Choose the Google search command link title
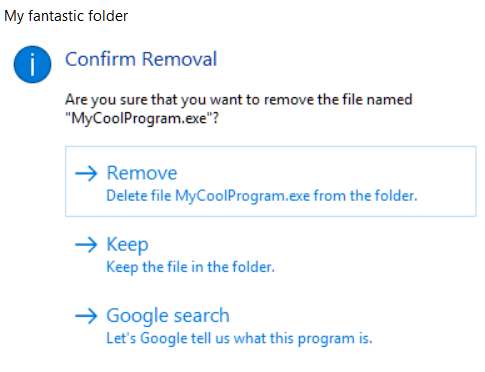The width and height of the screenshot is (485, 372). click(x=168, y=316)
